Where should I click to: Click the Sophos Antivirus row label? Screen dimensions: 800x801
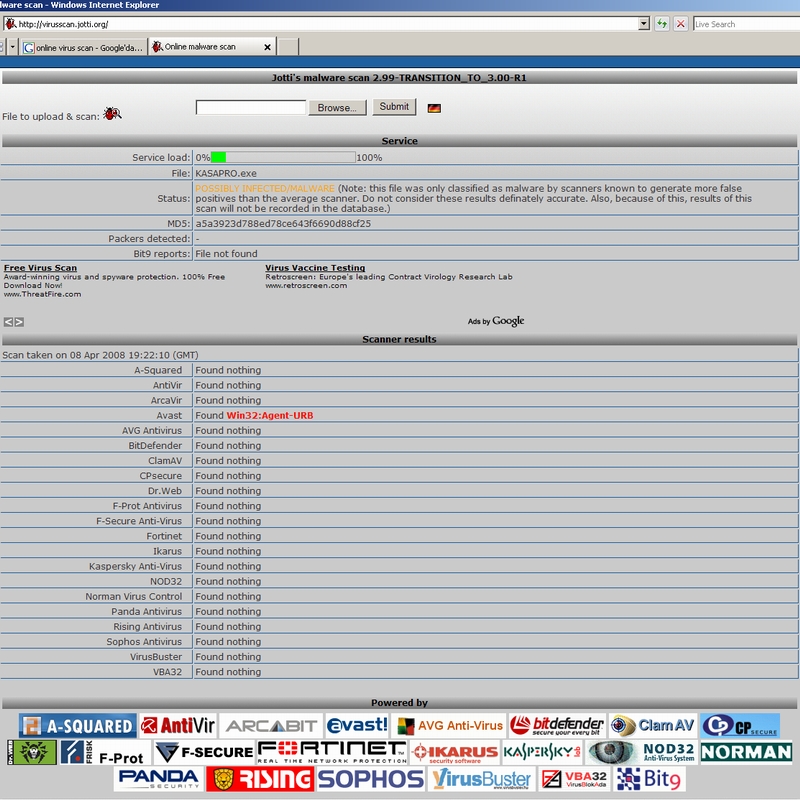(144, 642)
